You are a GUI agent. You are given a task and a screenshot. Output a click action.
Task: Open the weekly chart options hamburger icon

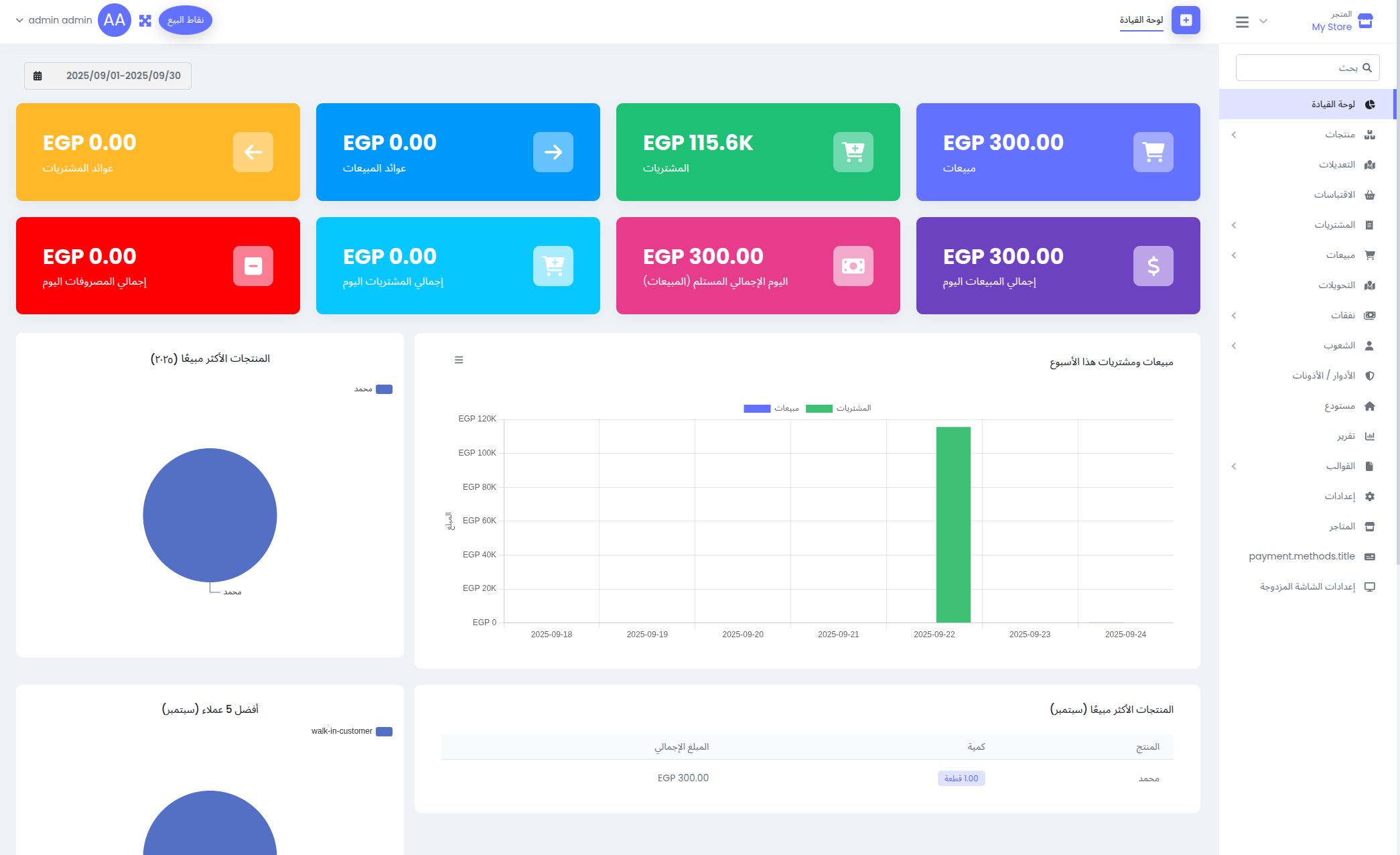coord(459,360)
